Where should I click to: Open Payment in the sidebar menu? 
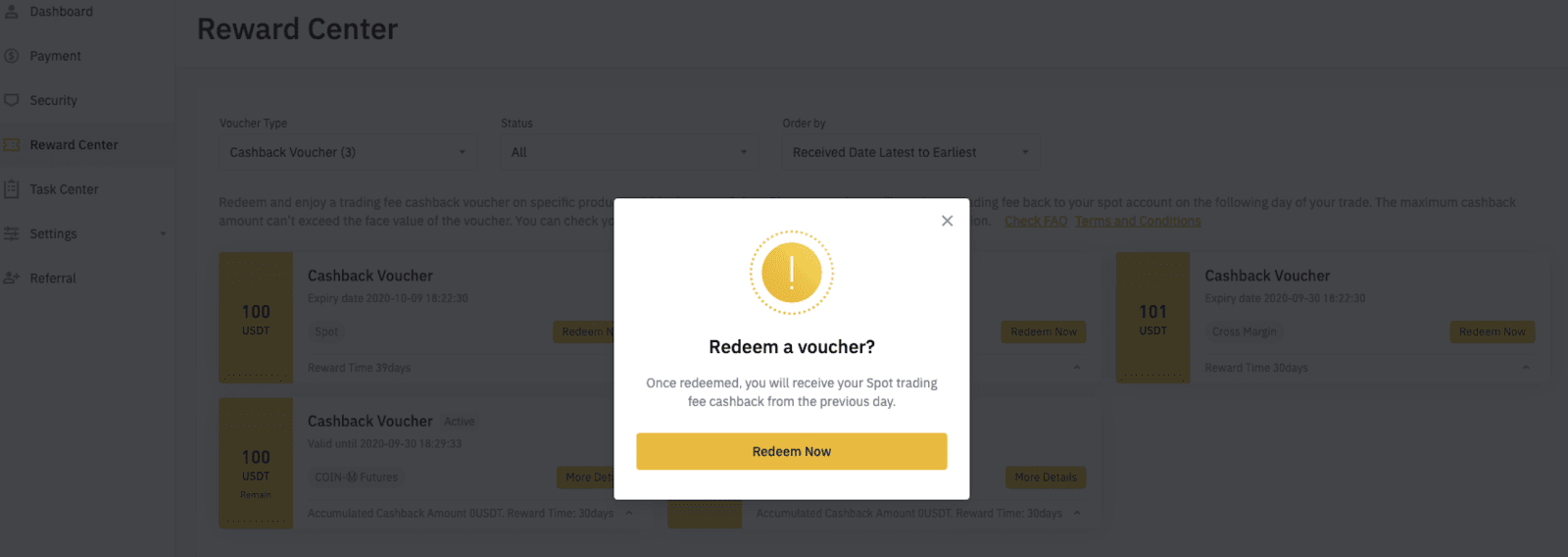click(x=55, y=56)
